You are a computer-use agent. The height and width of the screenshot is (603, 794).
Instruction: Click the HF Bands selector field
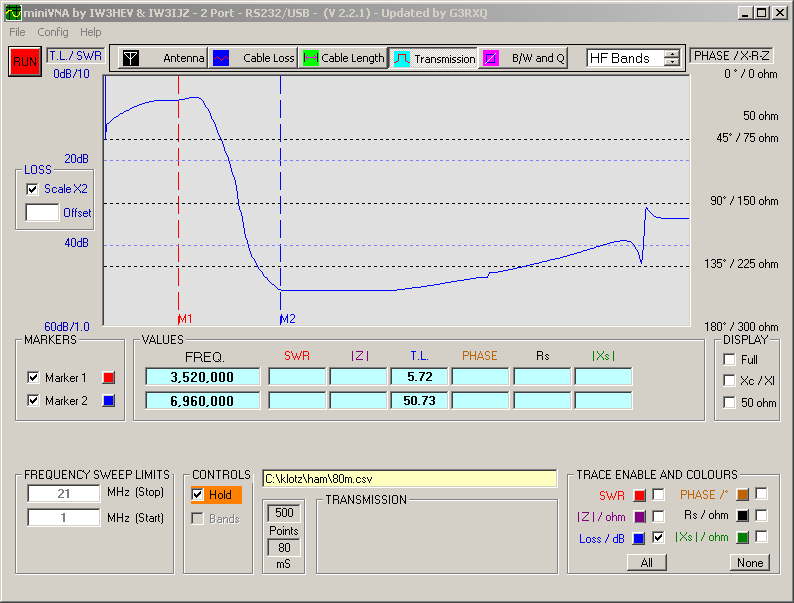(625, 58)
